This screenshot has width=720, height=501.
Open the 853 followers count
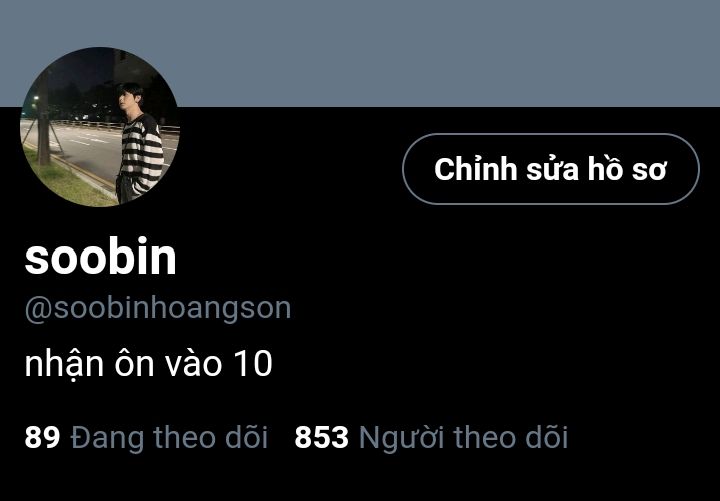pos(321,437)
